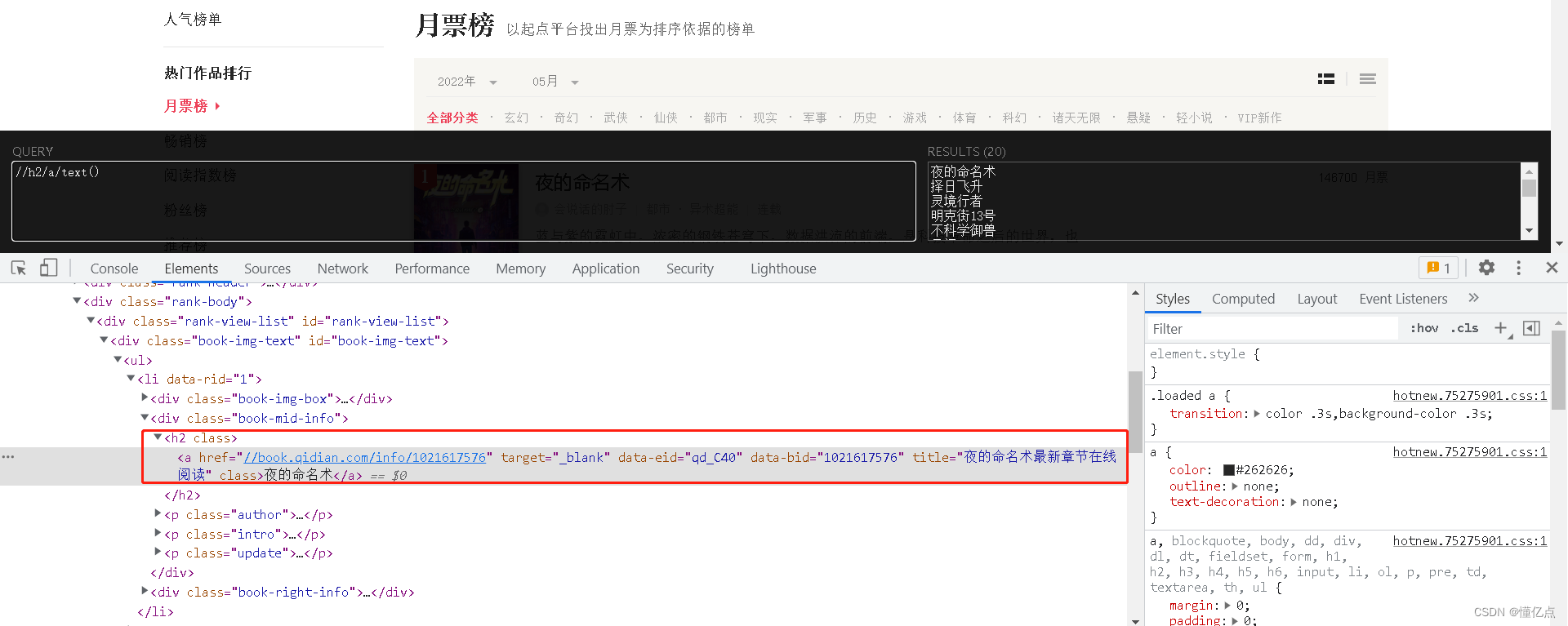Open the Memory tab

click(x=520, y=269)
